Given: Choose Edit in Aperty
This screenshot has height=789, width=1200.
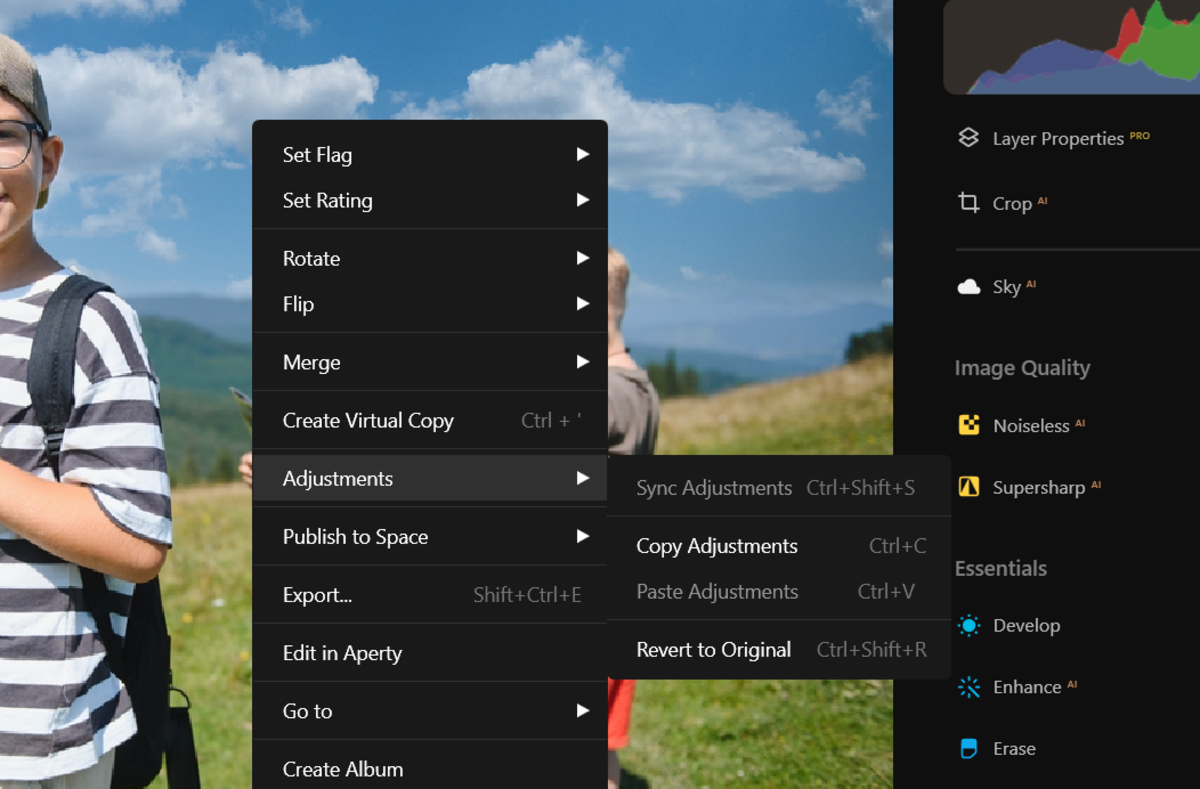Looking at the screenshot, I should point(430,653).
